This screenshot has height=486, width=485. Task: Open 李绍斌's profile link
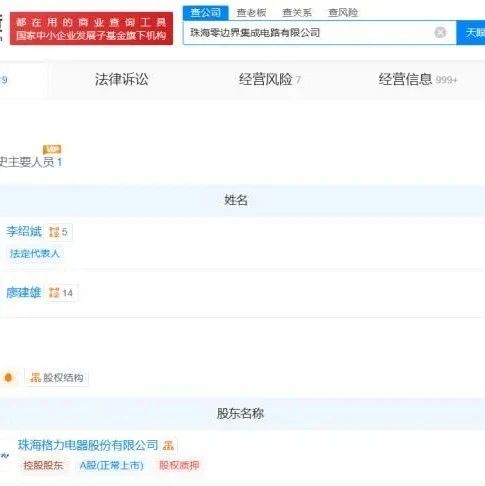[24, 231]
